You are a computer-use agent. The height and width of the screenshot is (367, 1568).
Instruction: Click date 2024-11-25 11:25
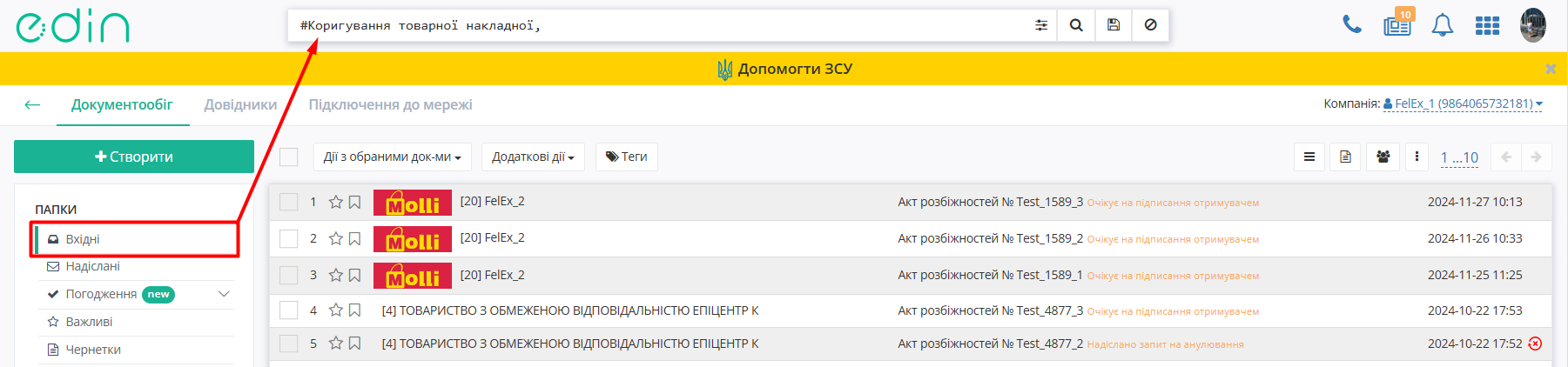click(x=1475, y=275)
